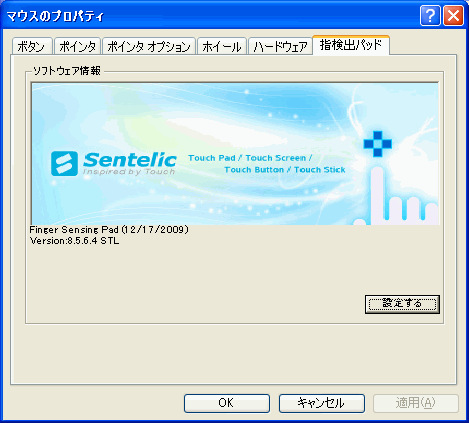
Task: Click the blue plus cross icon
Action: pyautogui.click(x=377, y=144)
